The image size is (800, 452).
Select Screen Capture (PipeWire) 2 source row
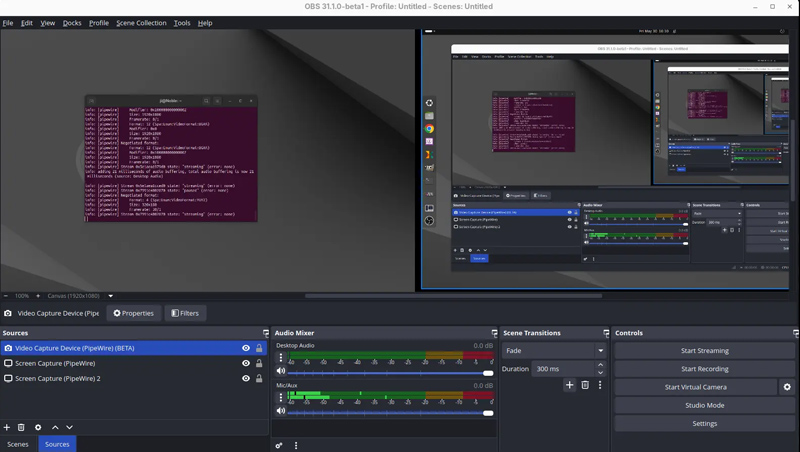point(134,379)
